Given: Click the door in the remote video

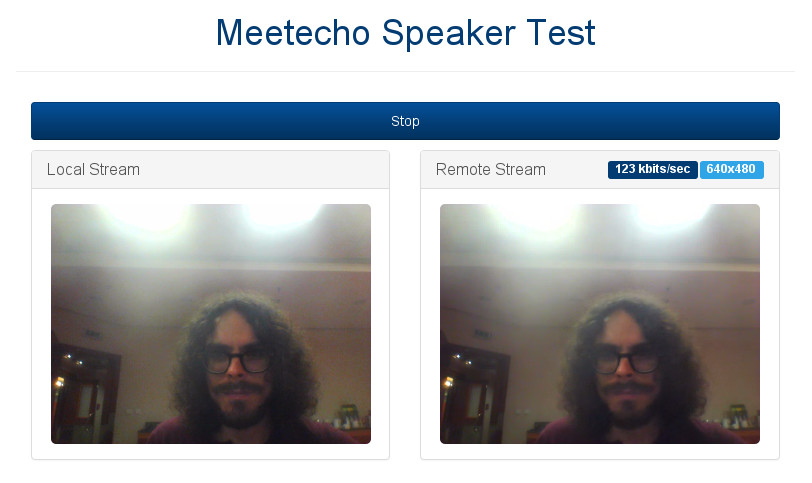Looking at the screenshot, I should pyautogui.click(x=474, y=393).
